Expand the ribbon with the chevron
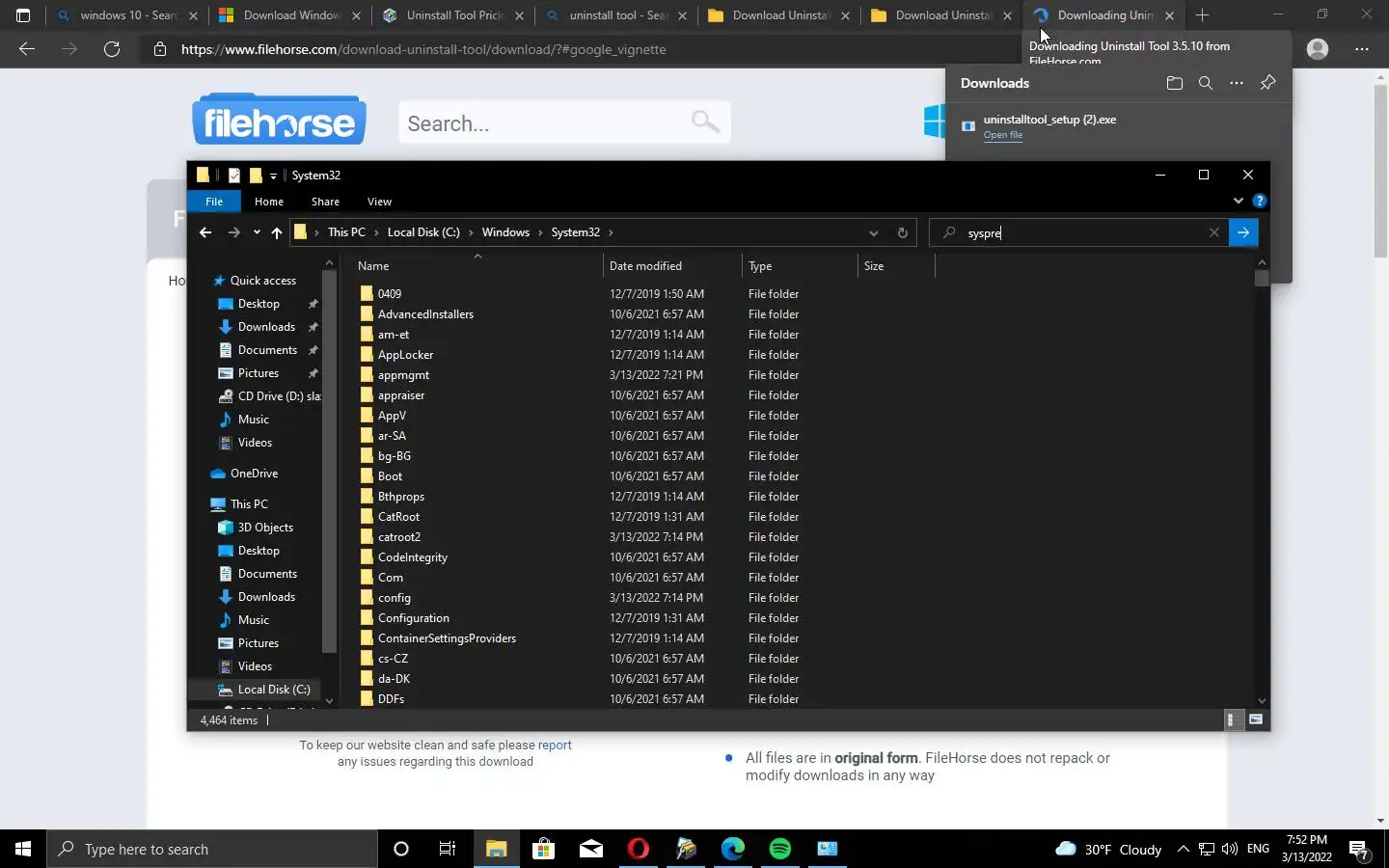The image size is (1389, 868). coord(1238,201)
